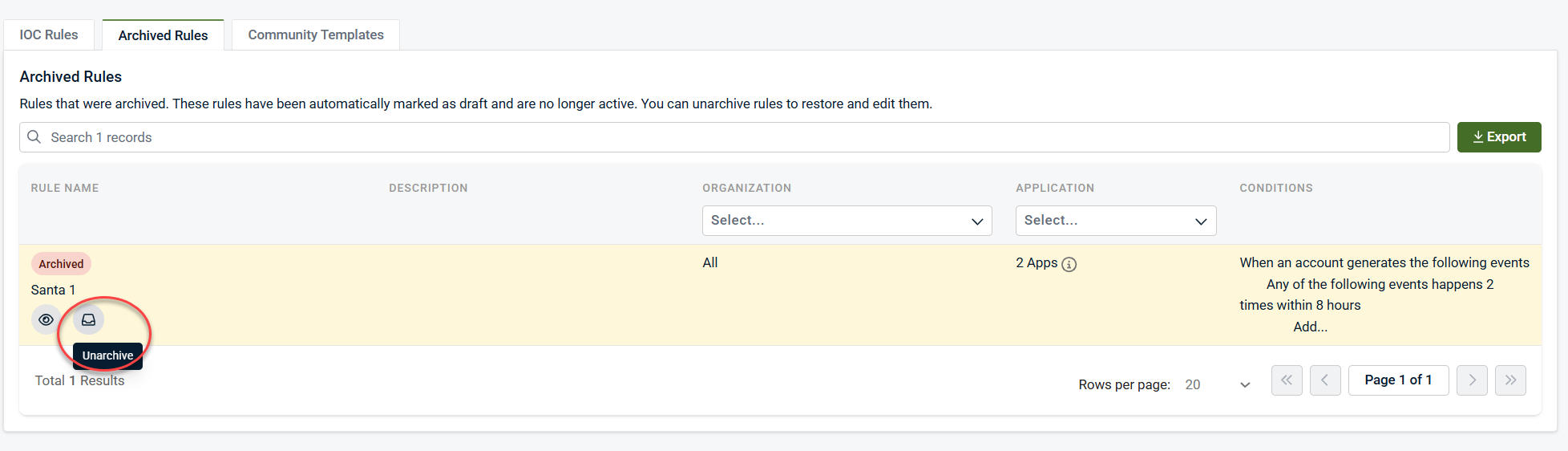Click the Page 1 of 1 indicator

click(x=1398, y=380)
